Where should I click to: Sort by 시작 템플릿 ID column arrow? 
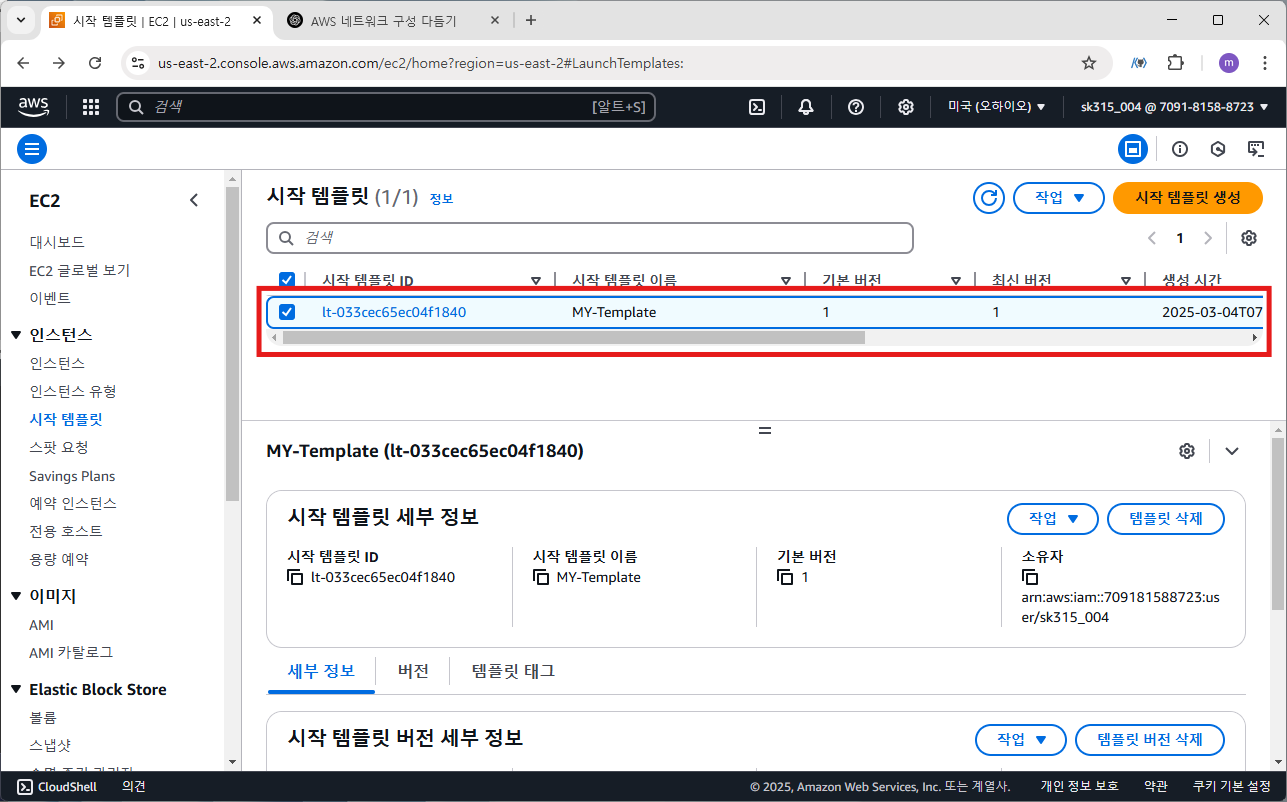click(x=536, y=281)
